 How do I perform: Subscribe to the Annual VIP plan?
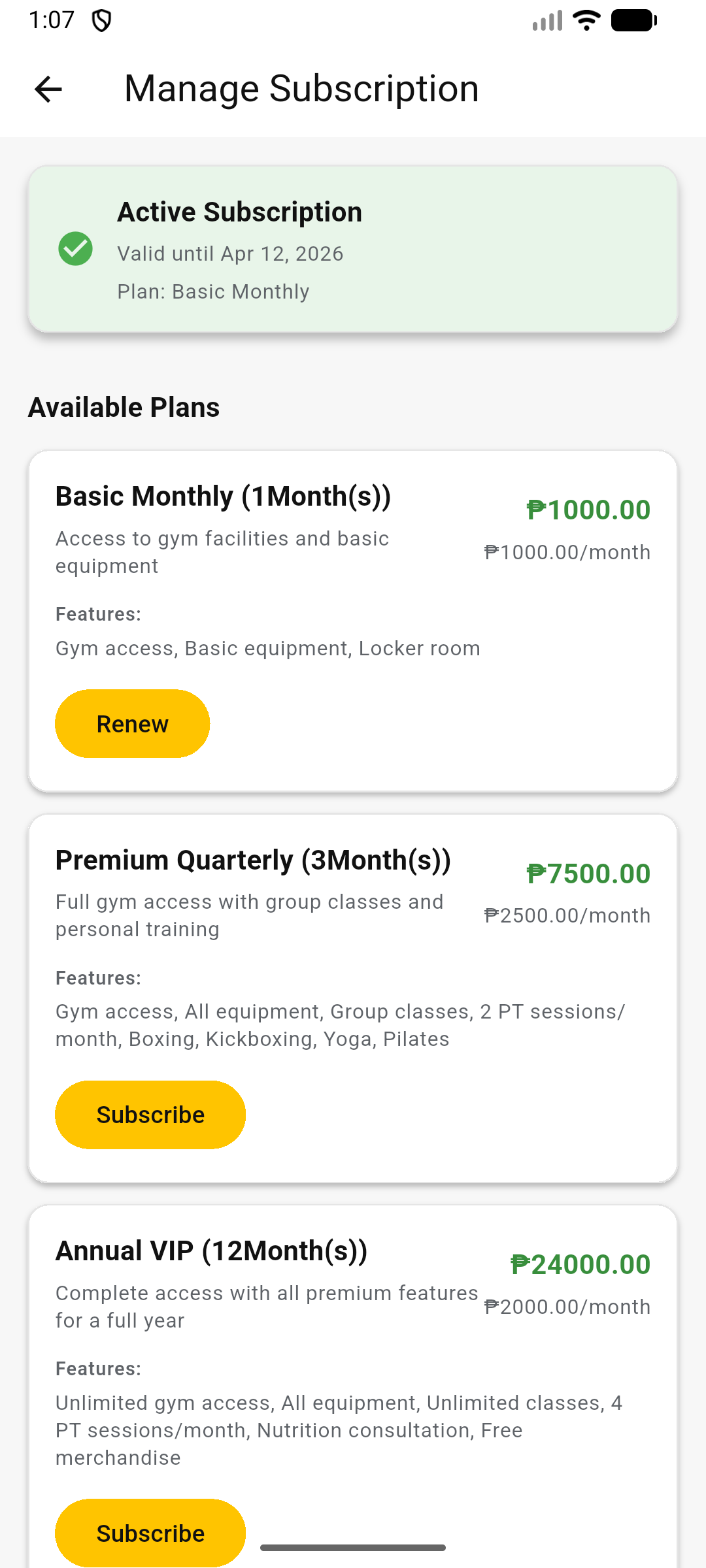coord(150,1533)
